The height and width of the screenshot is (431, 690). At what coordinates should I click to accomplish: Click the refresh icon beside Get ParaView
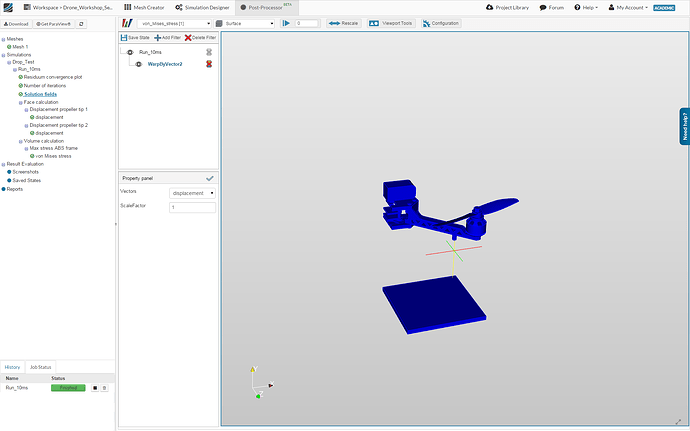pos(81,23)
